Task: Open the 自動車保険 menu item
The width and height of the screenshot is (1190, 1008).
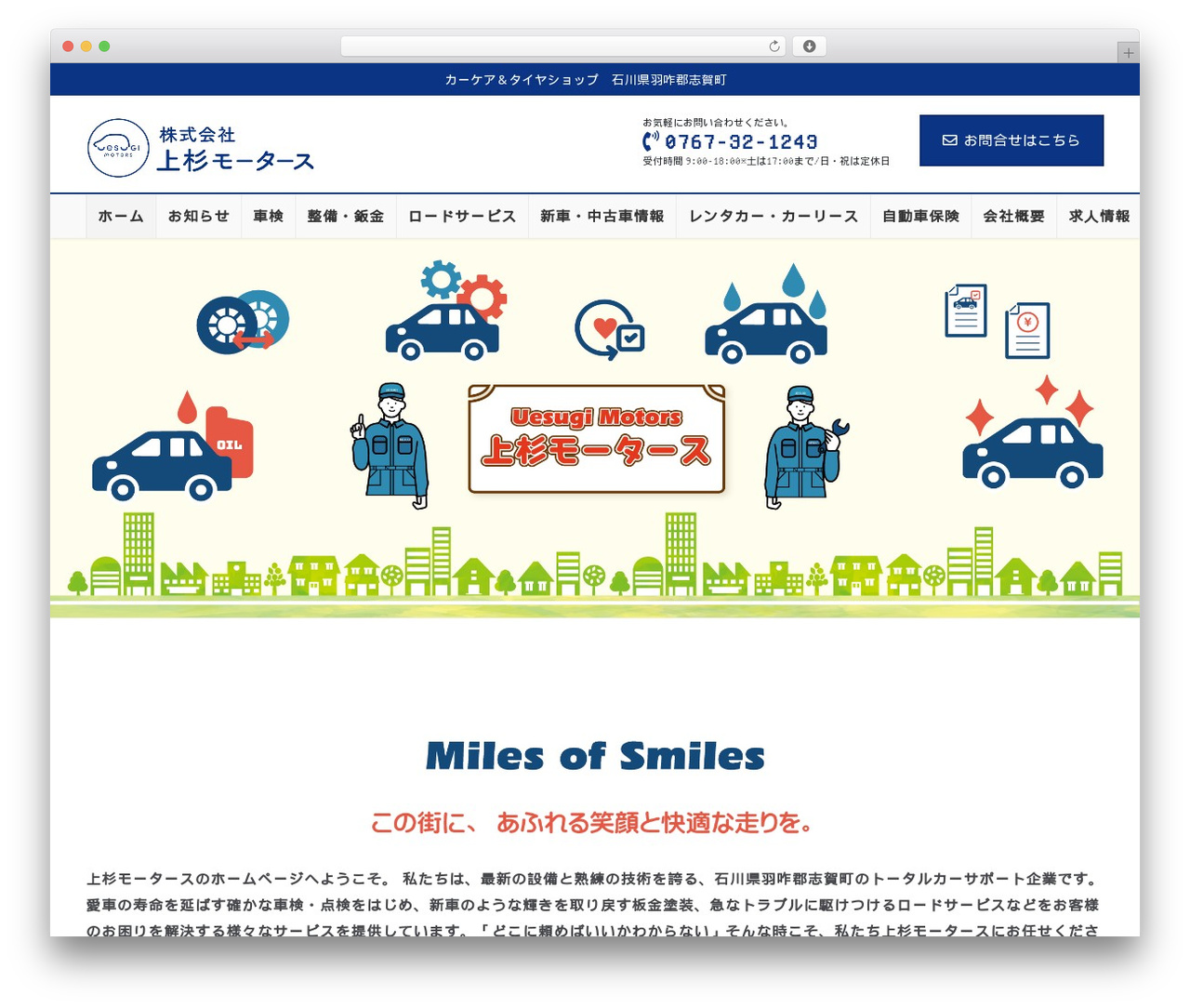Action: [x=920, y=217]
